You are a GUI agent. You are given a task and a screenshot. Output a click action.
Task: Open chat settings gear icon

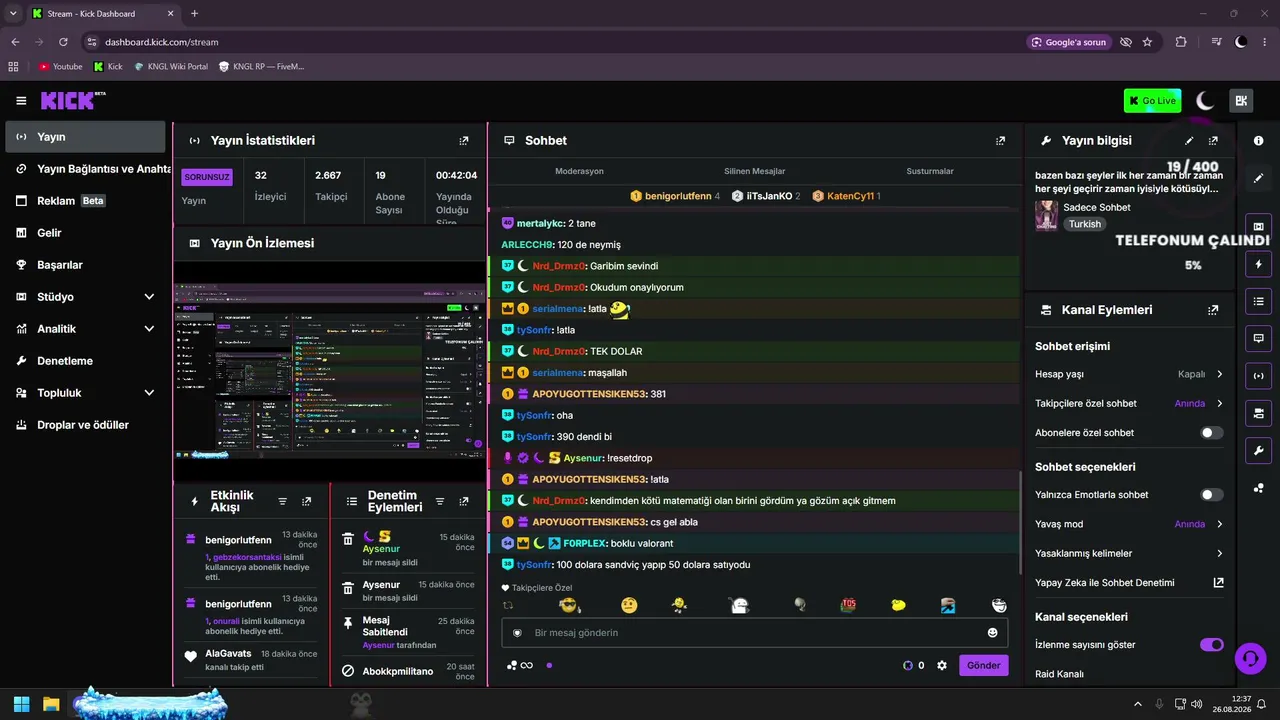[x=942, y=665]
